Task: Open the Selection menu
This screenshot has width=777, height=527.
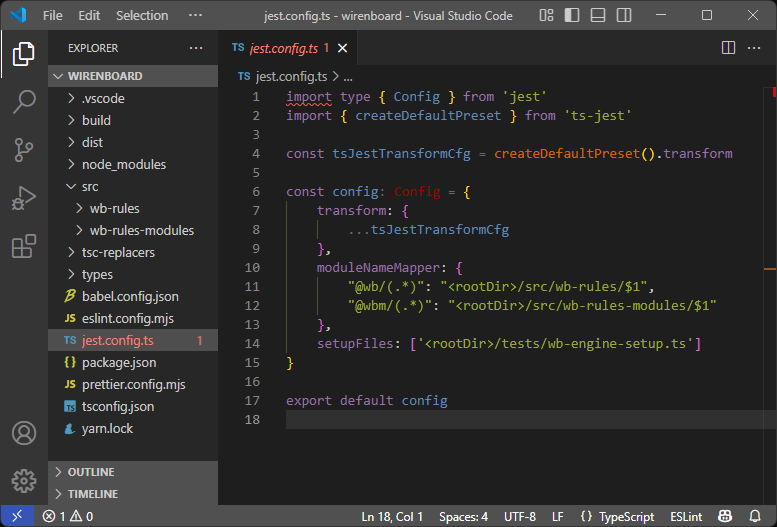Action: (142, 16)
